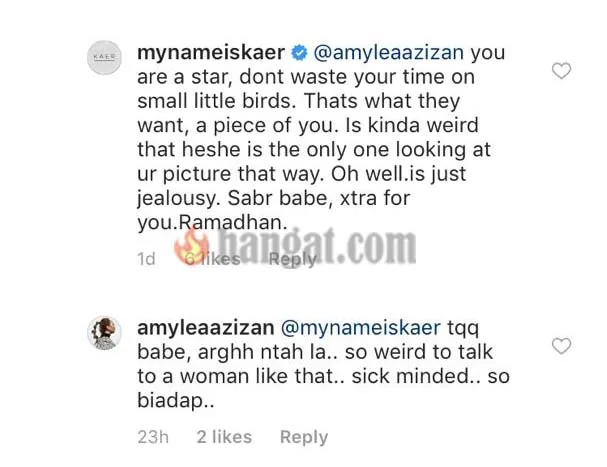Viewport: 607px width, 467px height.
Task: Click the blue verified badge
Action: (299, 53)
